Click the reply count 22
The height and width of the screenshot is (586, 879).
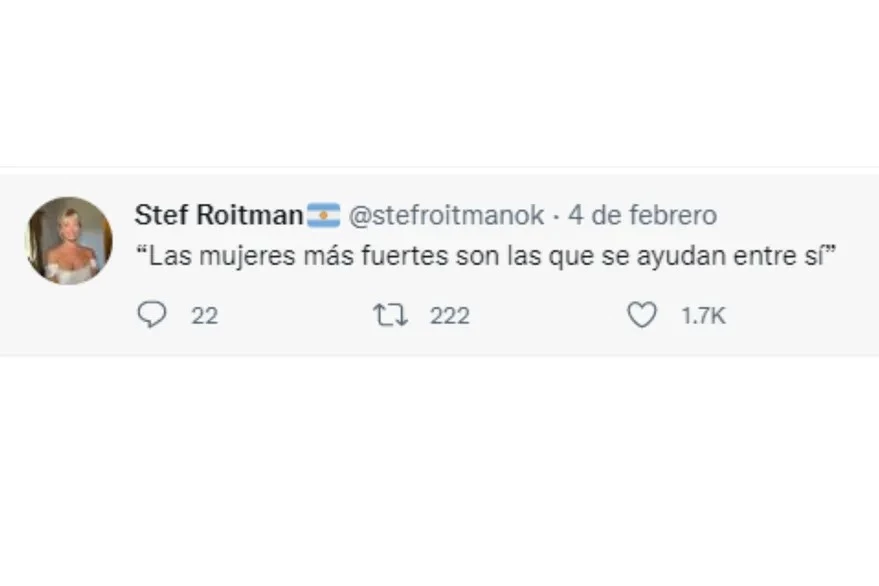(x=204, y=316)
